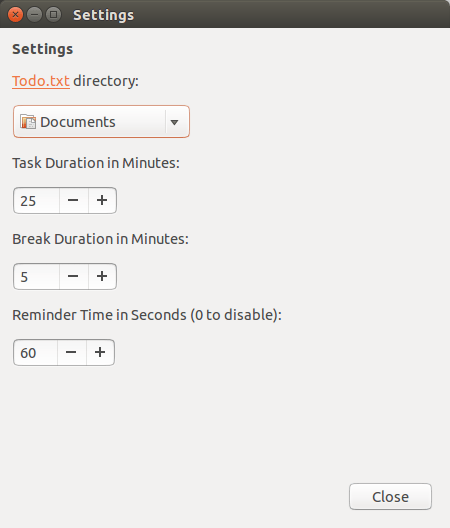Screen dimensions: 450x528
Task: Focus the Reminder Time field showing 60
Action: tap(35, 353)
